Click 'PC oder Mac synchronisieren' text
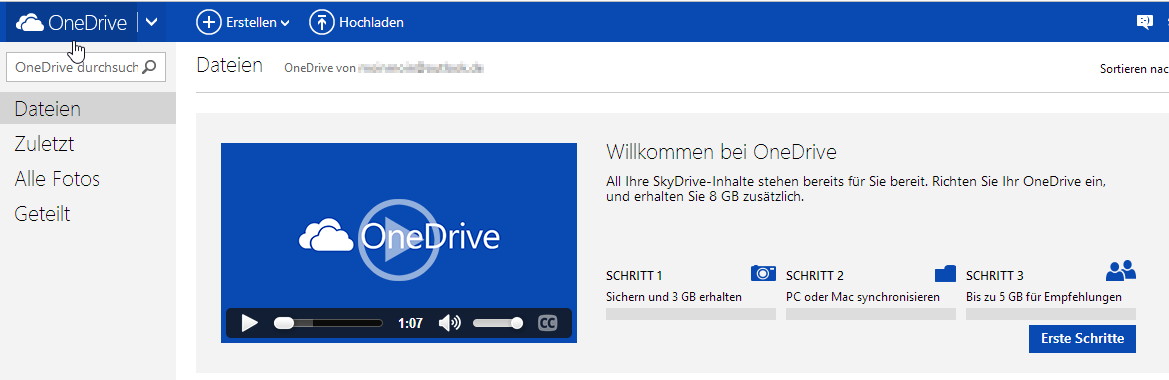The width and height of the screenshot is (1169, 380). tap(863, 297)
